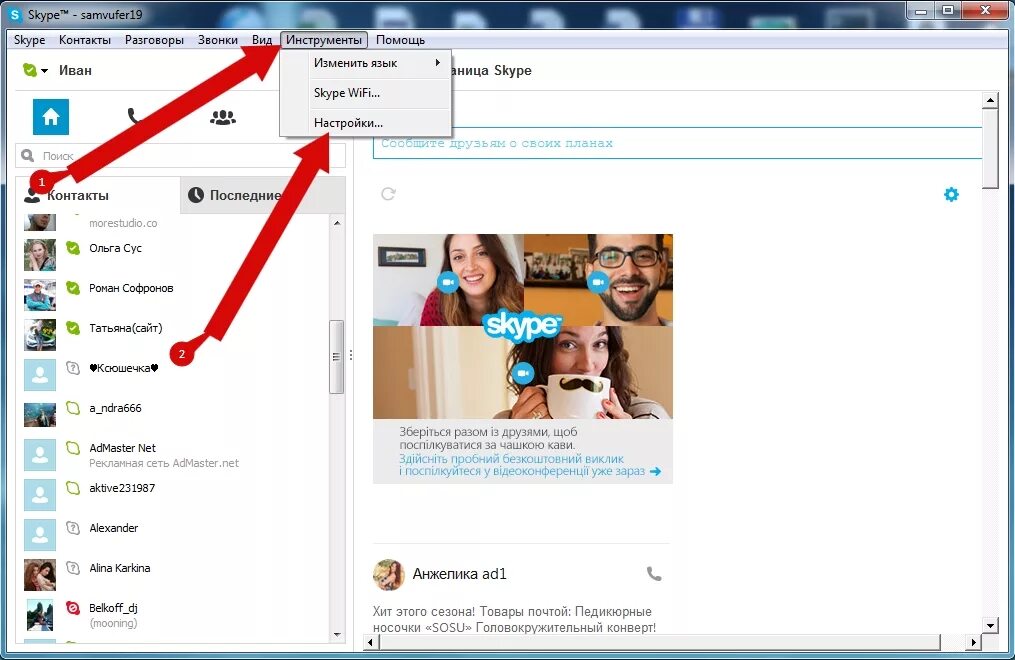Click Ольга Сус online status icon
1015x660 pixels.
tap(73, 248)
